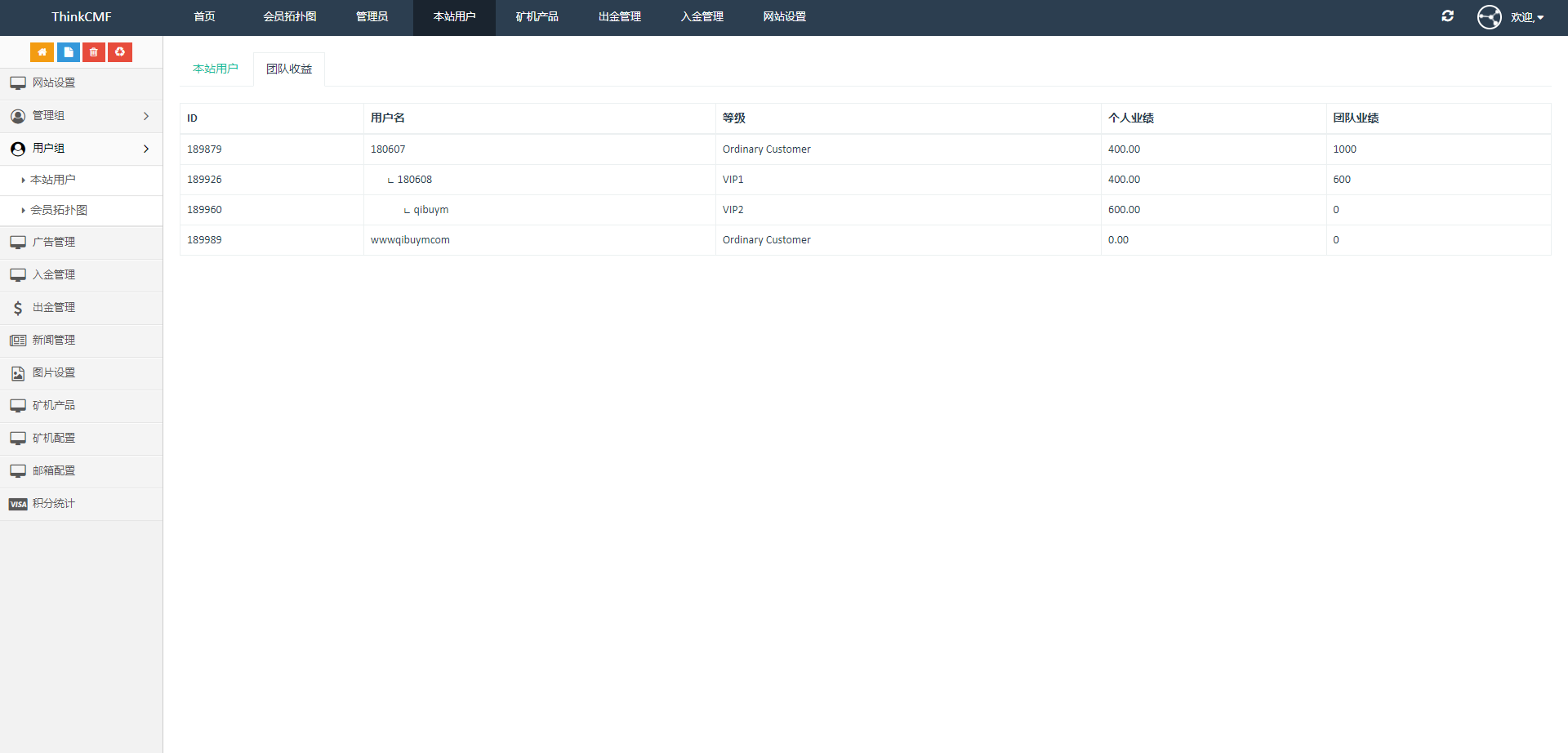Click the refresh icon in top bar

(1448, 16)
